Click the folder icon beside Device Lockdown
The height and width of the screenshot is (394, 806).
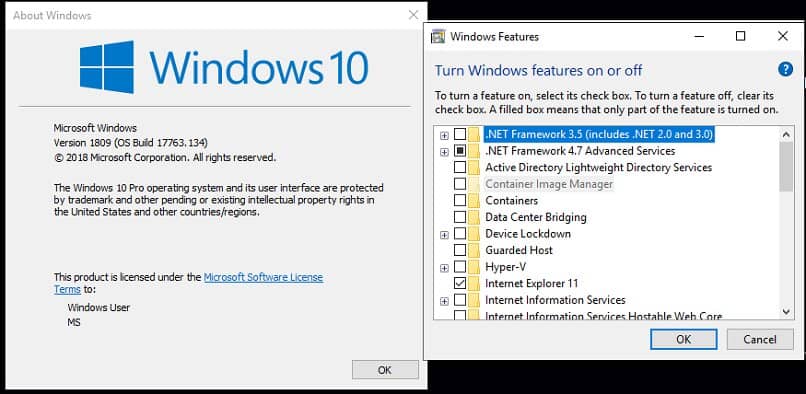[474, 234]
